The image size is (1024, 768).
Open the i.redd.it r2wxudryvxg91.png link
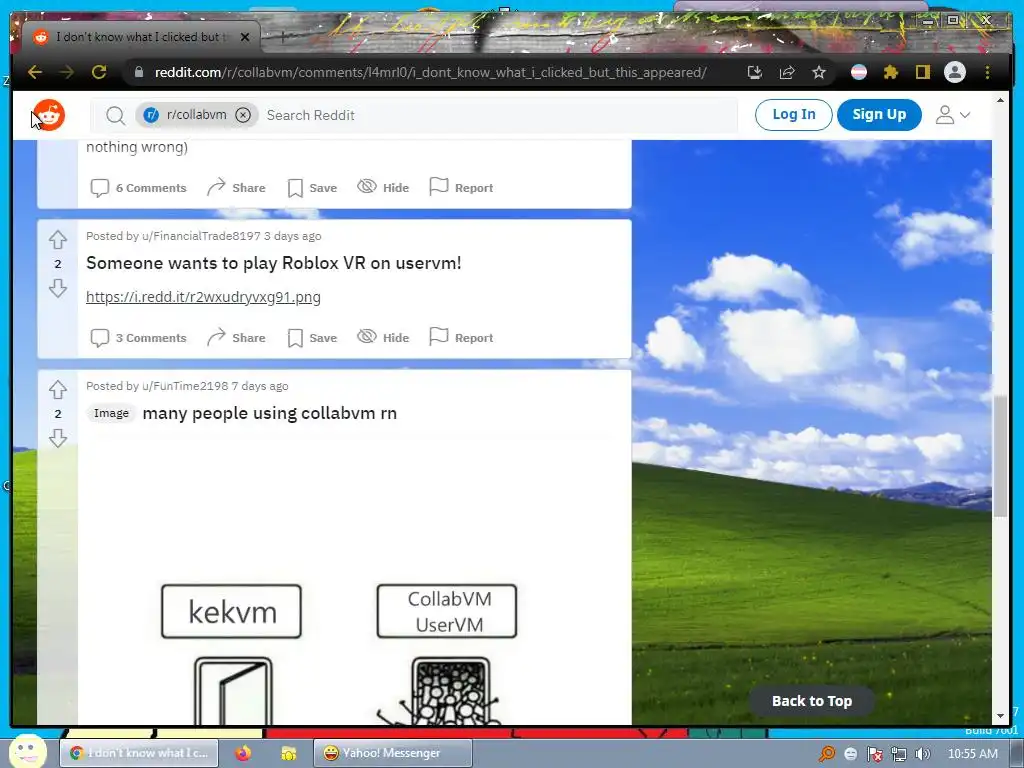[203, 297]
